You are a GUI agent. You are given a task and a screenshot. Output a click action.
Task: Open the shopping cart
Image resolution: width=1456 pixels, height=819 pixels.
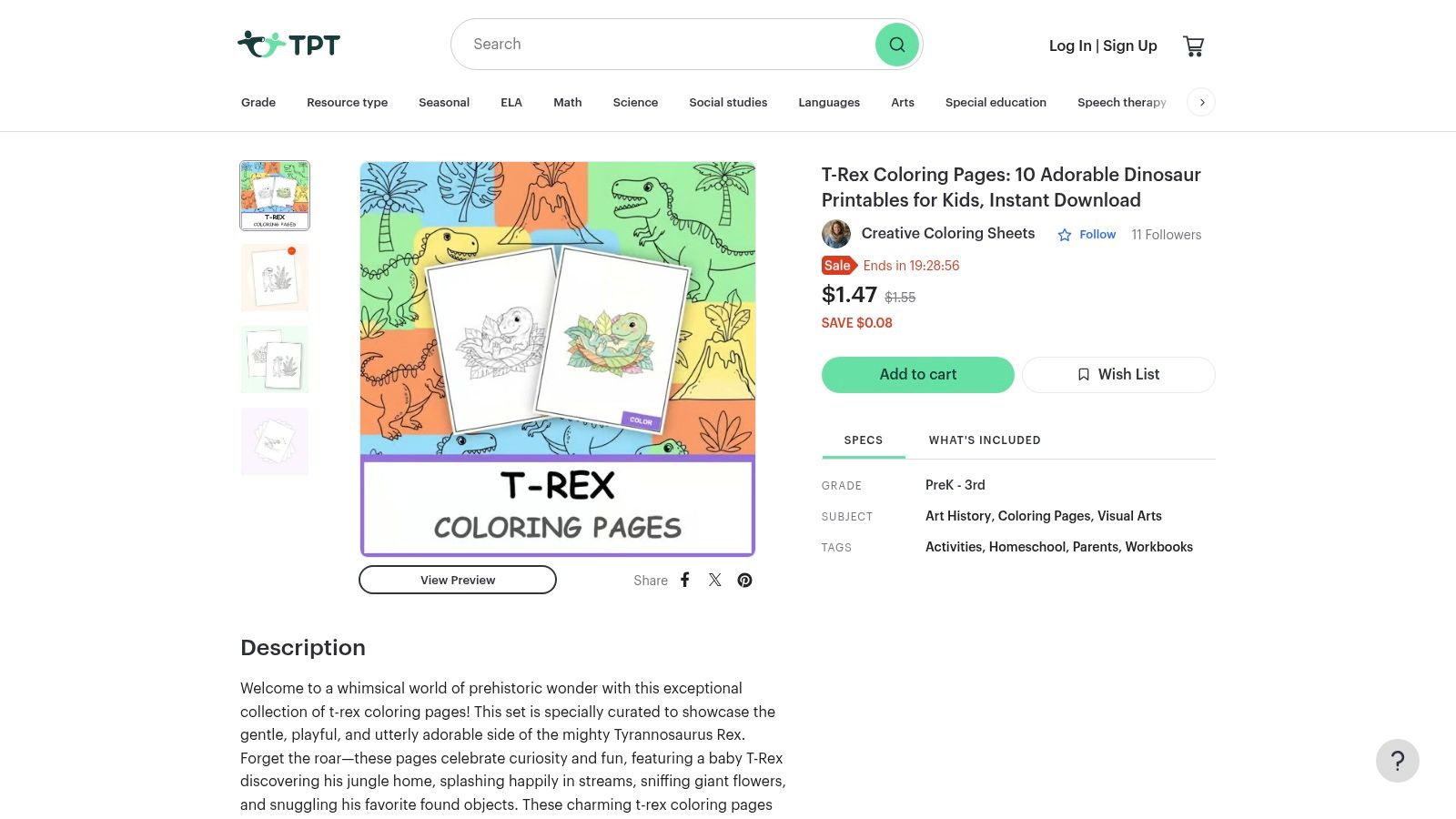pos(1193,45)
